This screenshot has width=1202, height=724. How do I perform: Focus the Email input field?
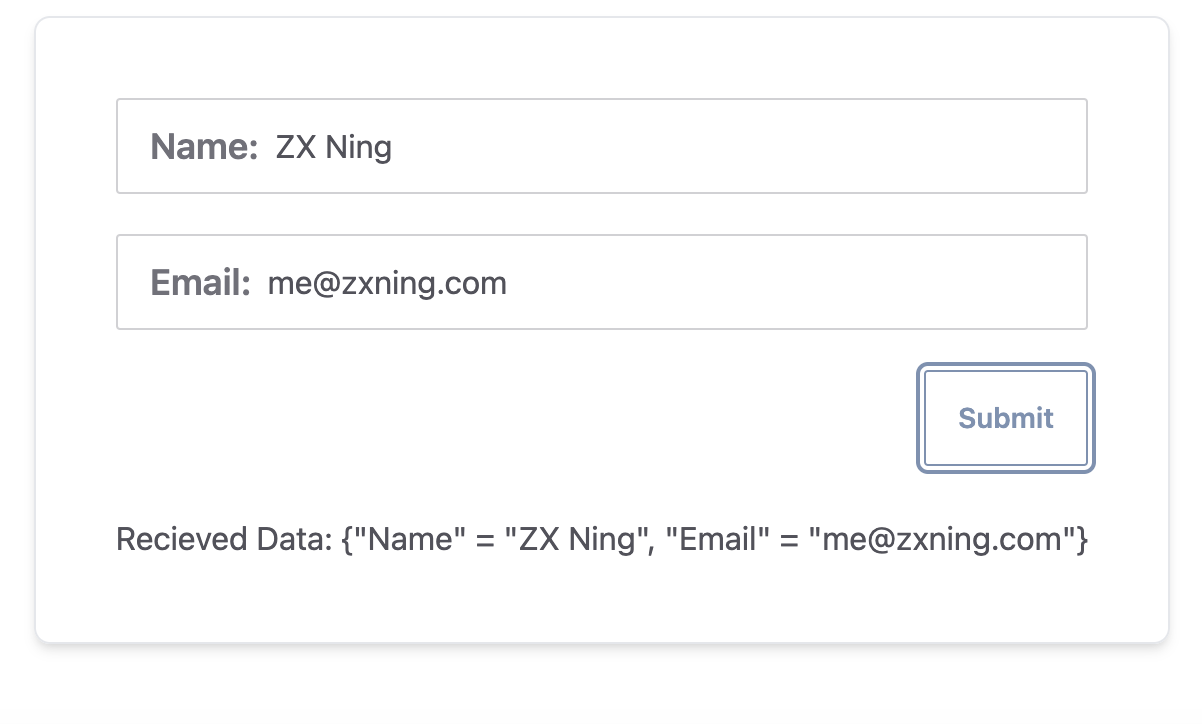click(x=602, y=282)
